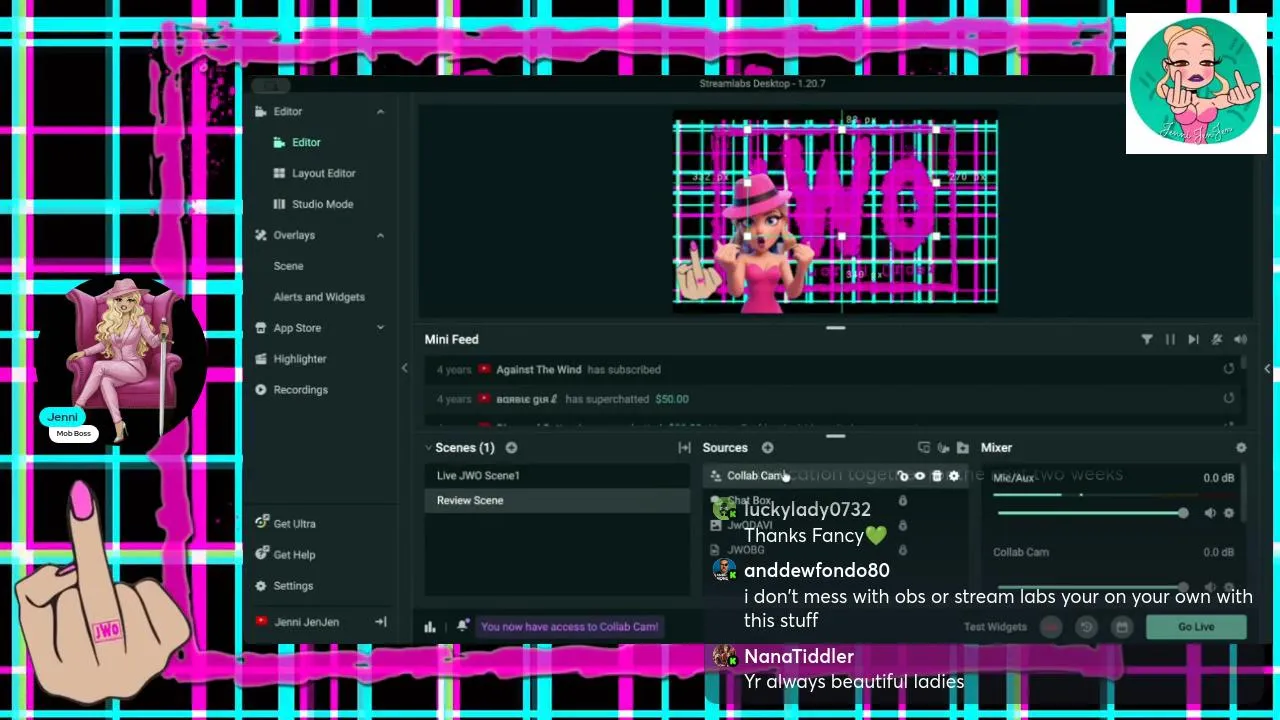The height and width of the screenshot is (720, 1280).
Task: Open Mic/Aux channel settings gear
Action: coord(1229,513)
